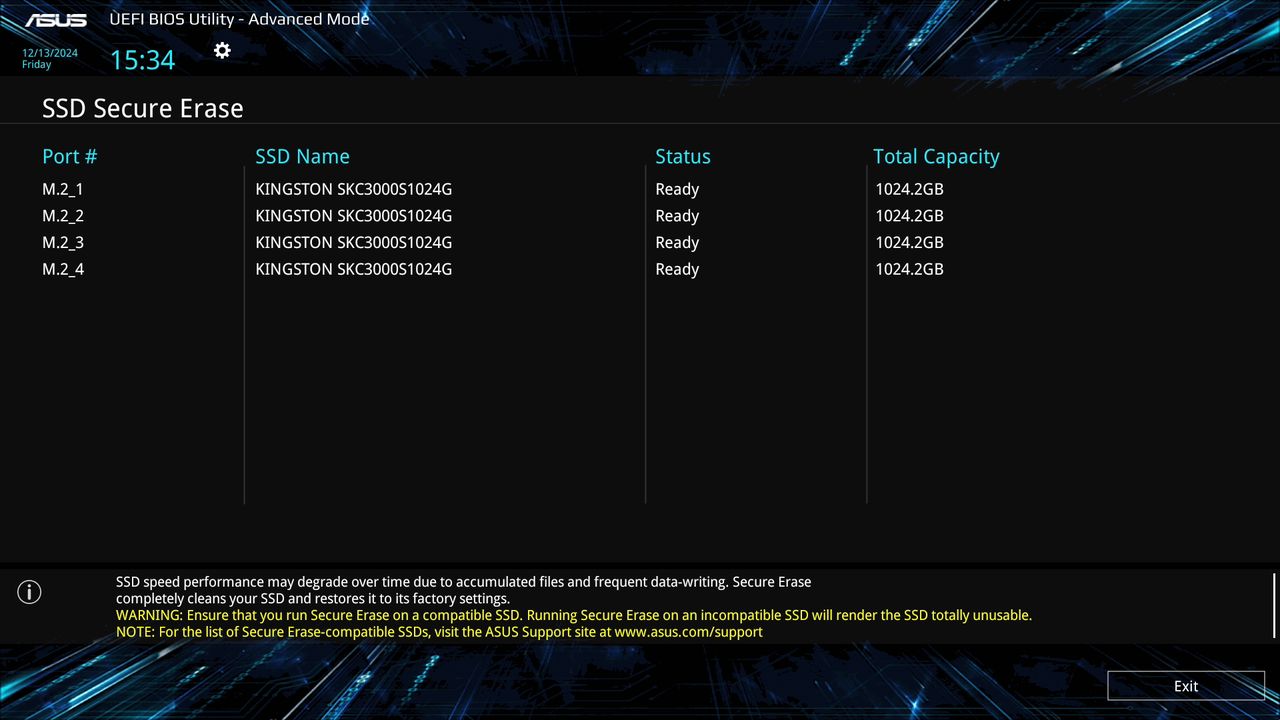The image size is (1280, 720).
Task: Click the KINGSTON SSD name for M.2_1
Action: [x=354, y=189]
